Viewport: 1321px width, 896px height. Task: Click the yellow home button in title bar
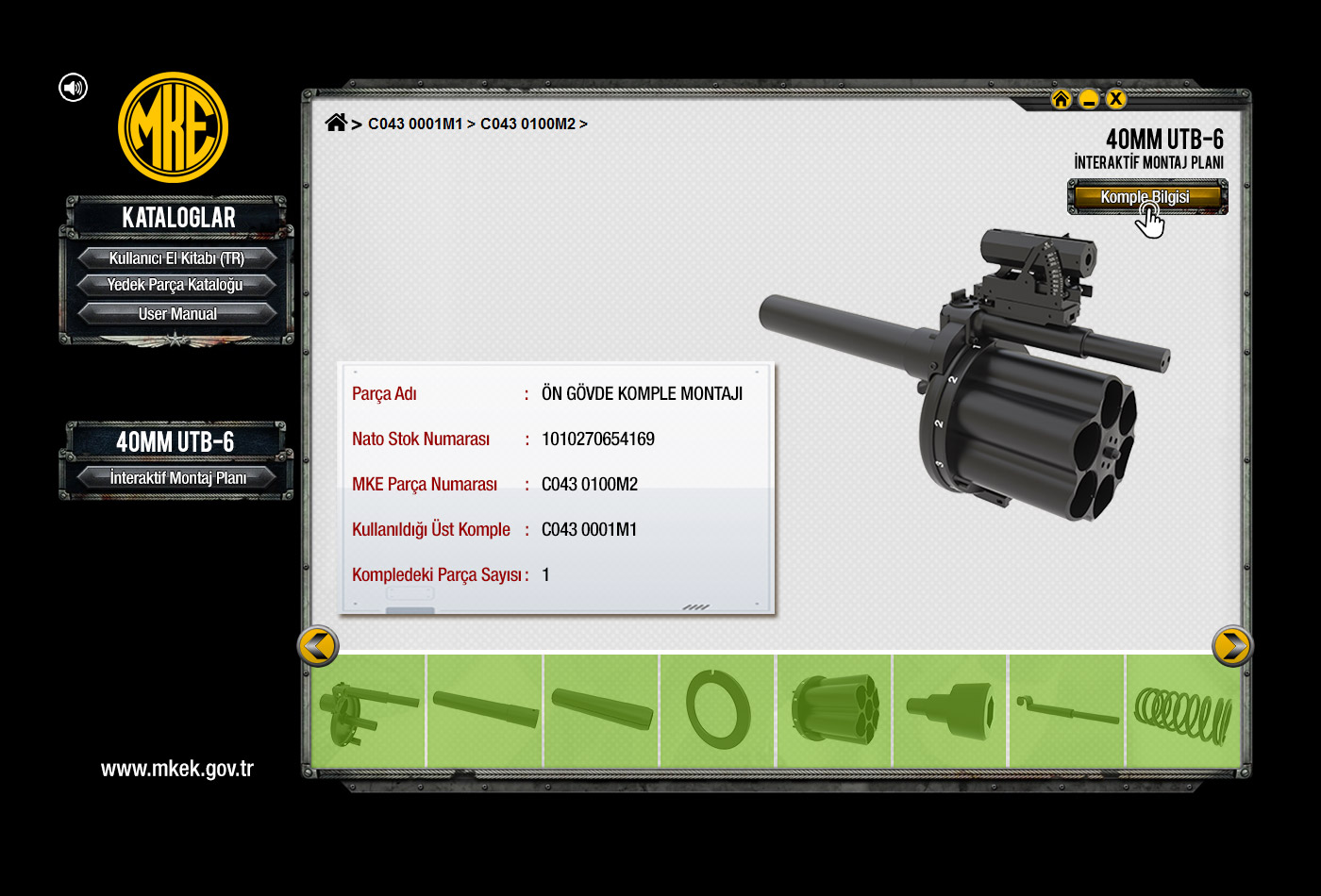coord(1061,99)
